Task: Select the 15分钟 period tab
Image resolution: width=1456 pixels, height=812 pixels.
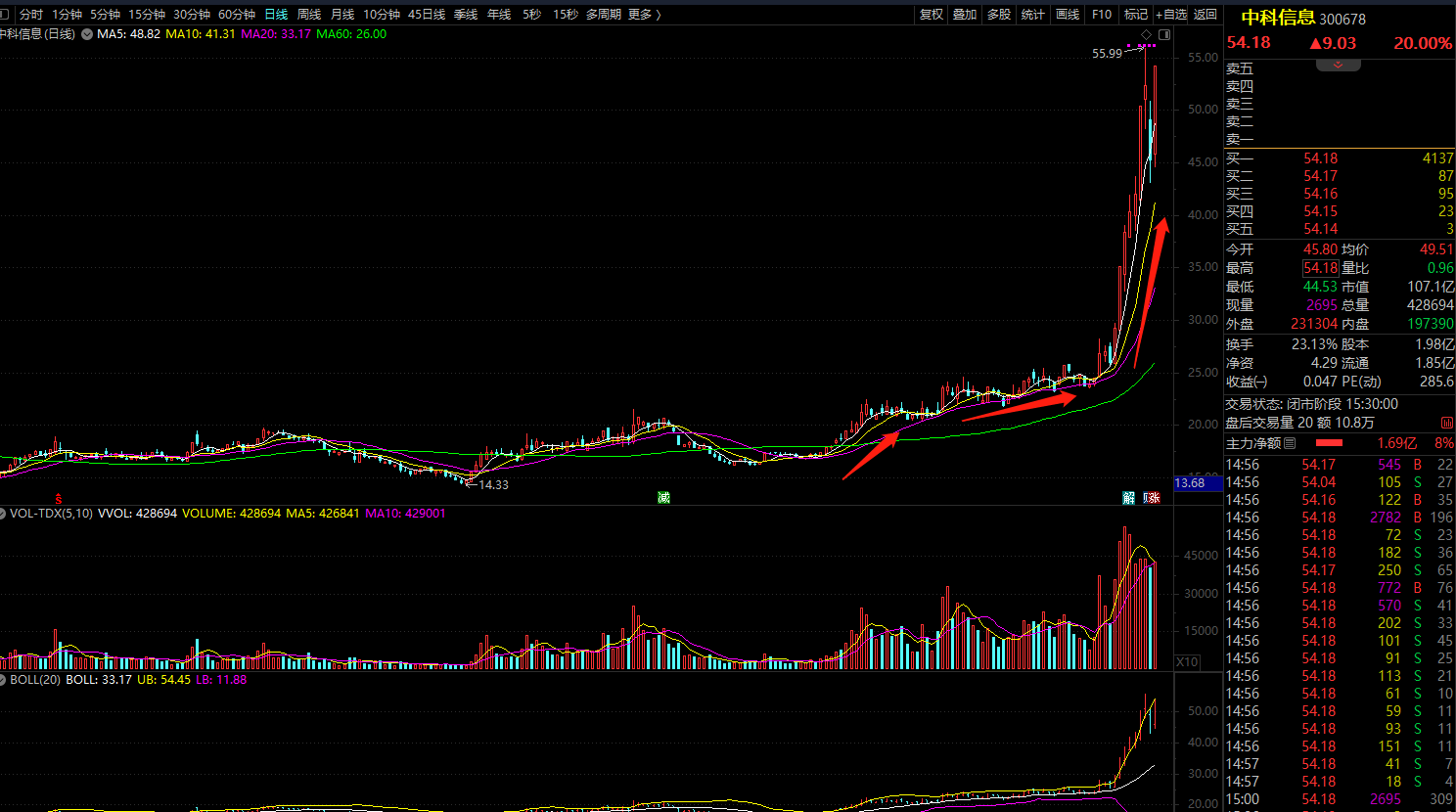Action: click(147, 14)
